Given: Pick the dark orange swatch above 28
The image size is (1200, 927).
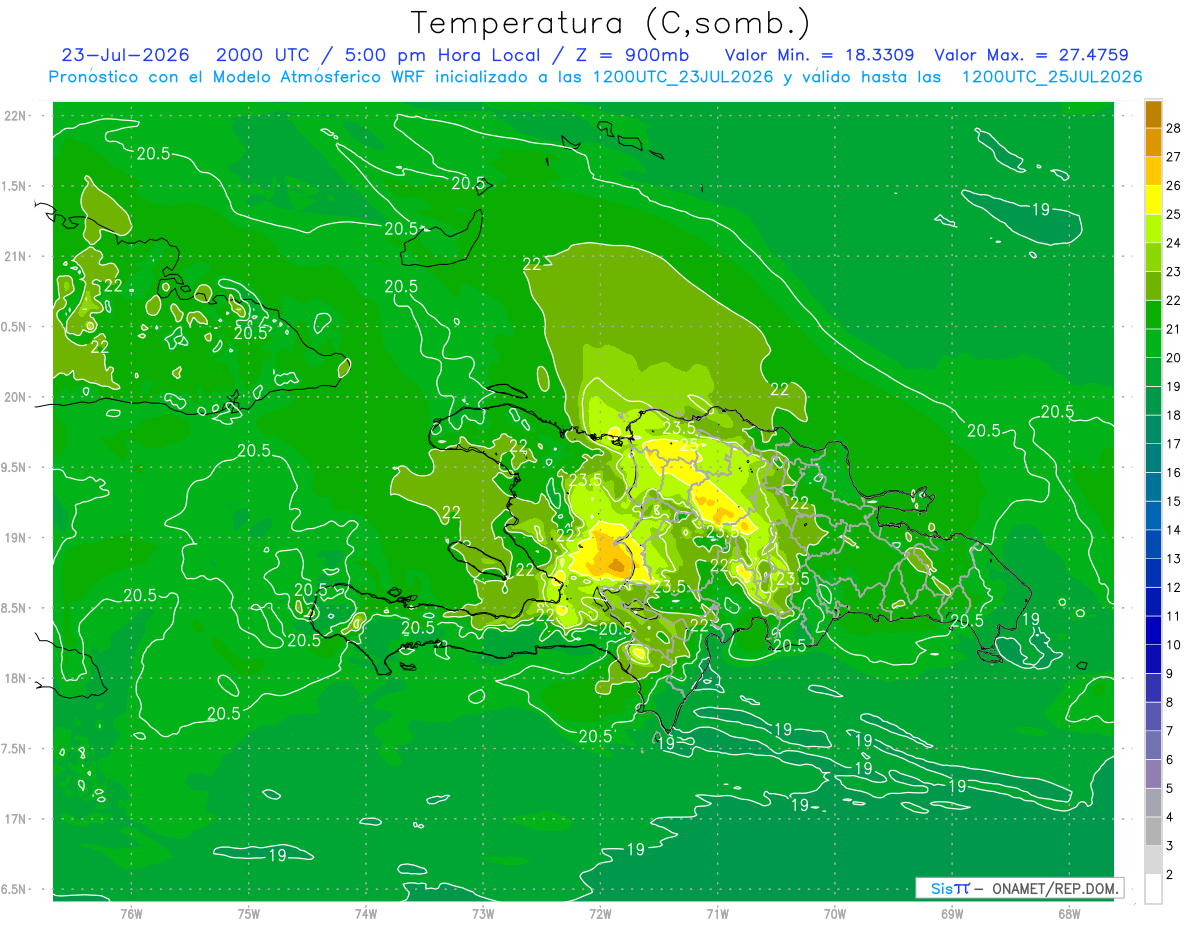Looking at the screenshot, I should (x=1153, y=114).
